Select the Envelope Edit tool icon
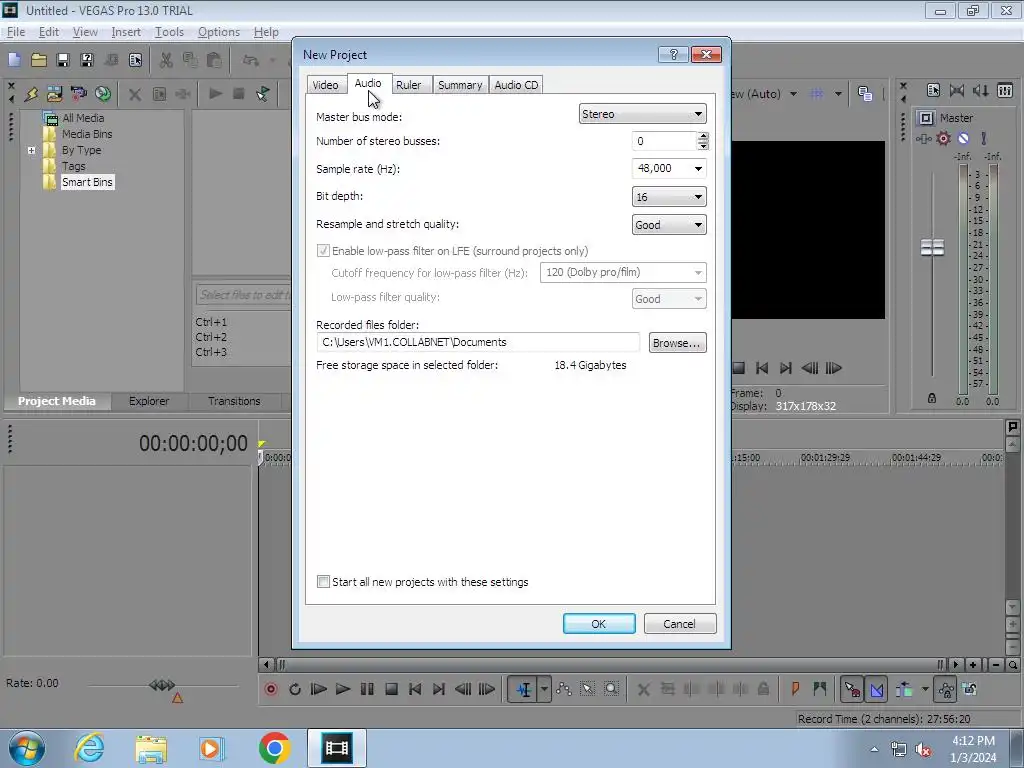 point(564,689)
